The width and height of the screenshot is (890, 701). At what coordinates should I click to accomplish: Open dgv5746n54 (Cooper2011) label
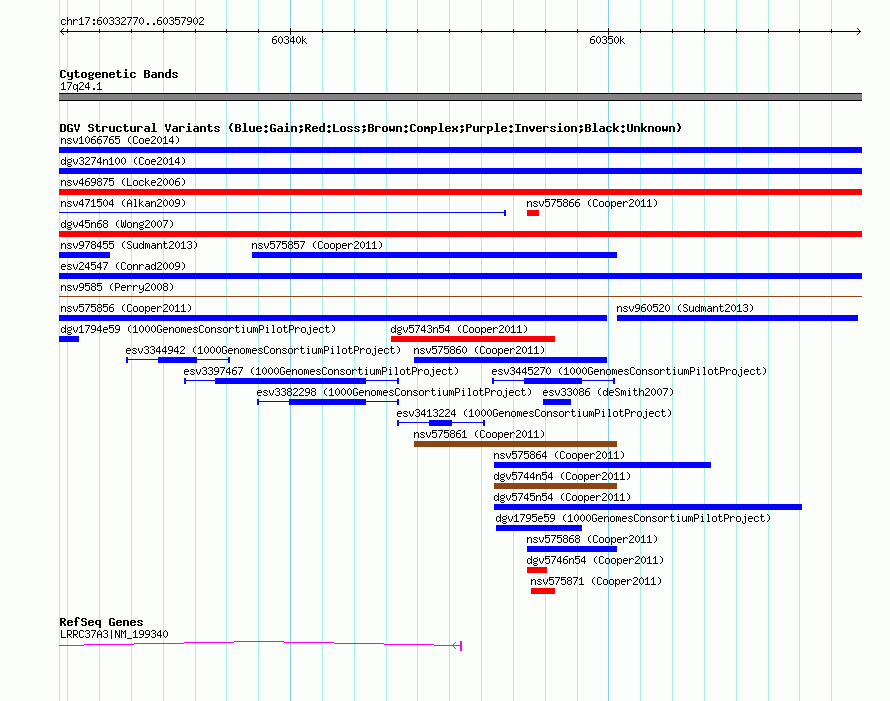[595, 560]
